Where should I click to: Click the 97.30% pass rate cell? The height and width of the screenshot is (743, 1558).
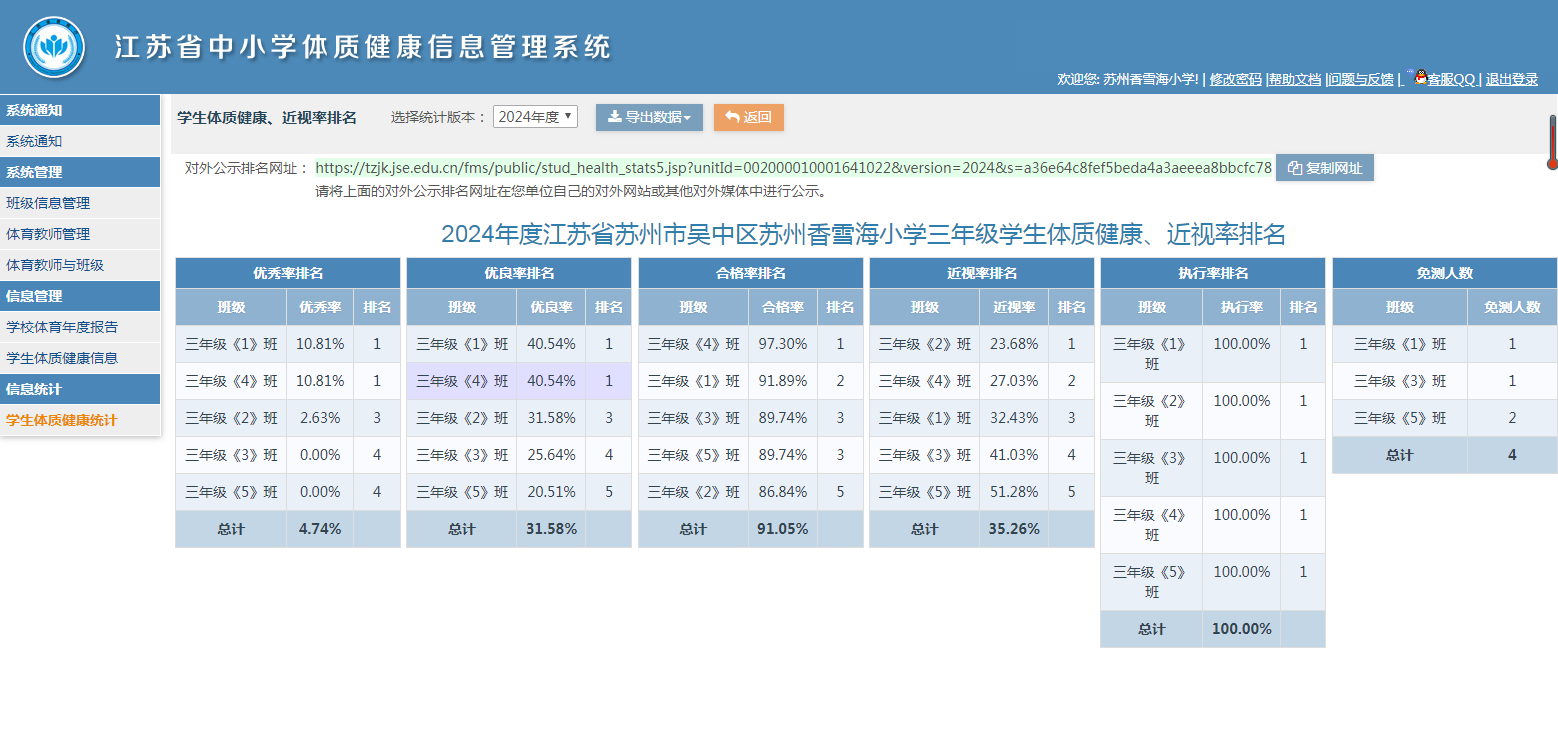(x=783, y=344)
